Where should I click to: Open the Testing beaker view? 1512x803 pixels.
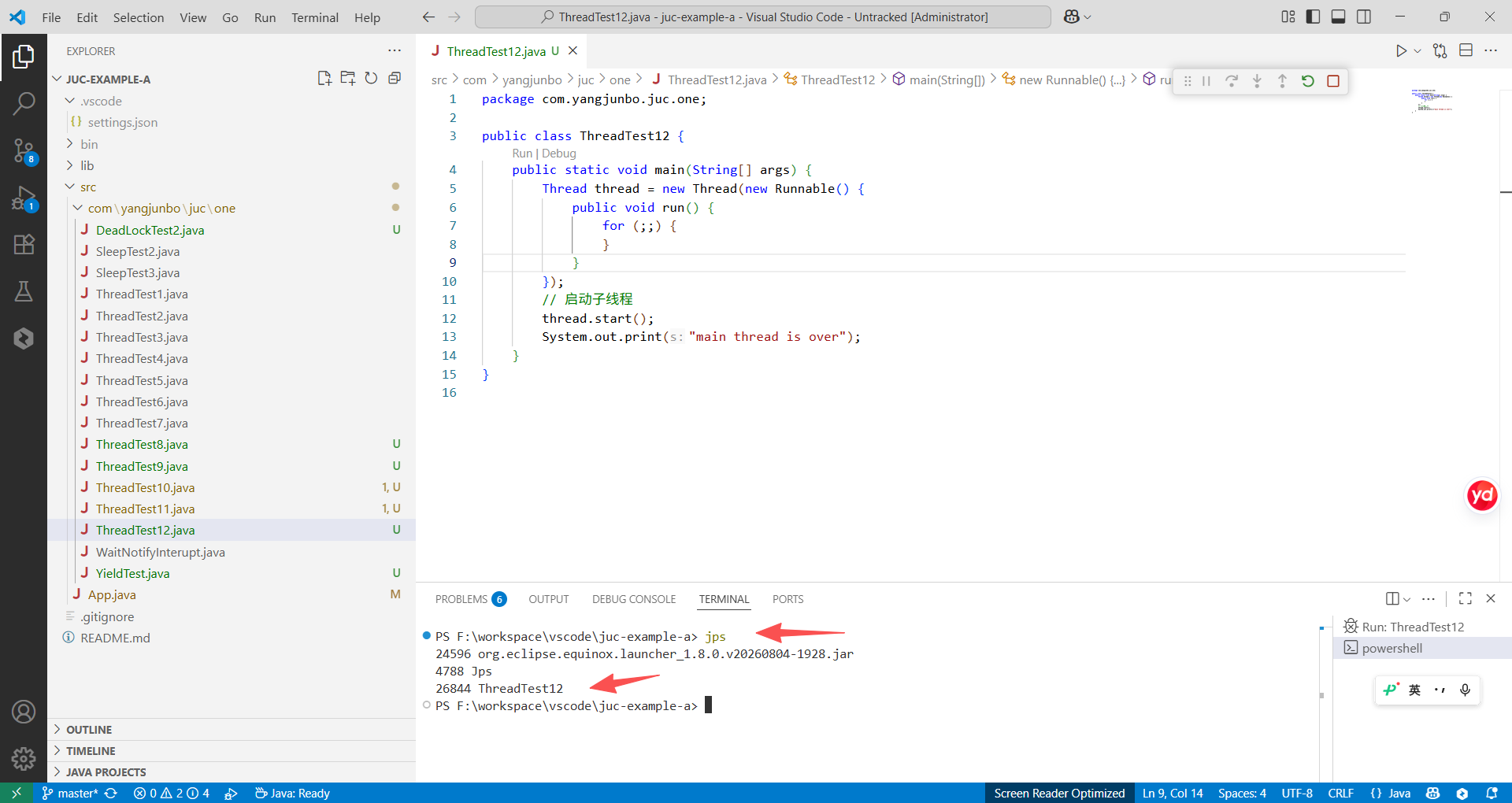click(x=24, y=292)
